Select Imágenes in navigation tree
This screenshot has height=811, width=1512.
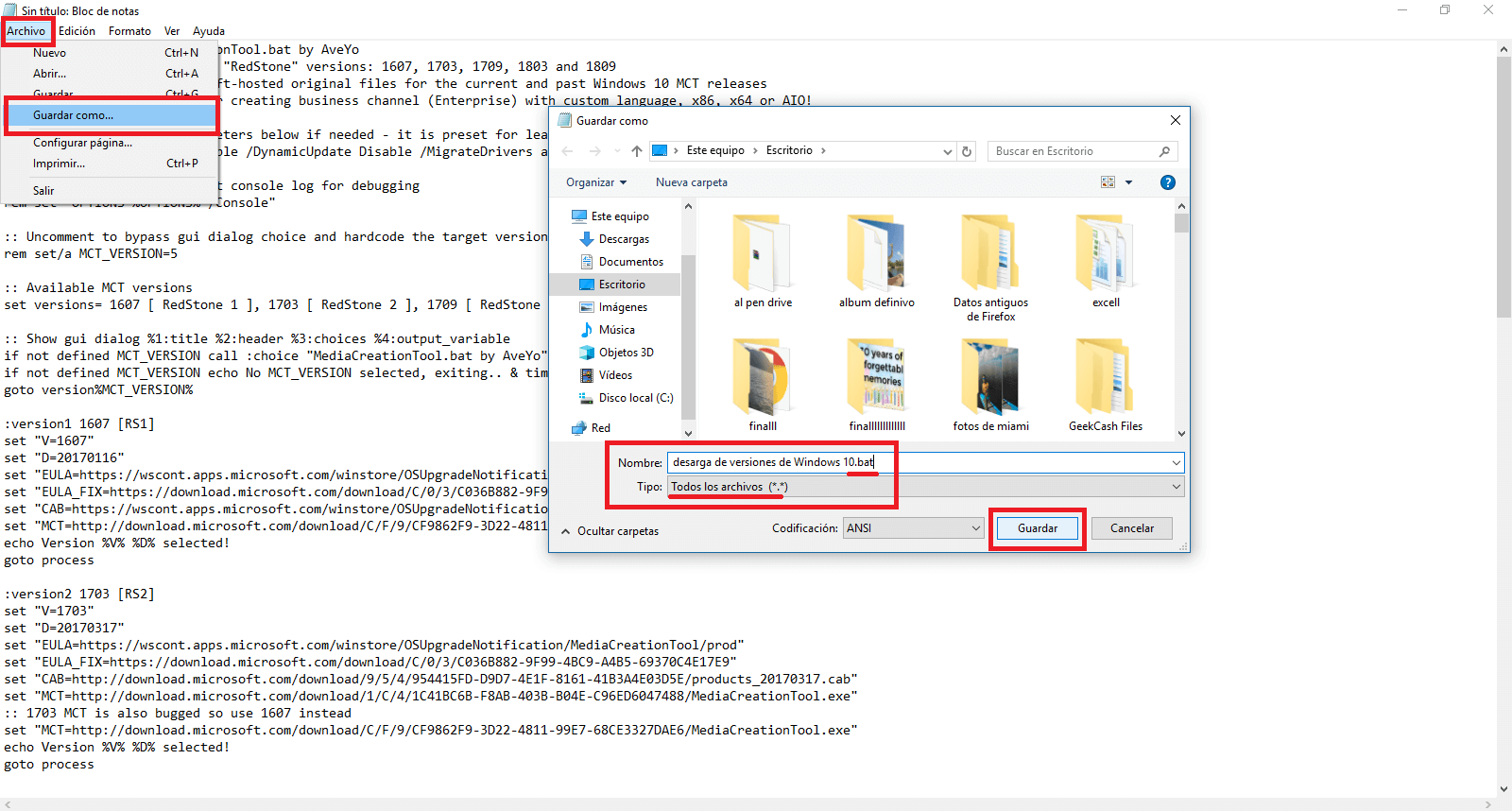(612, 307)
